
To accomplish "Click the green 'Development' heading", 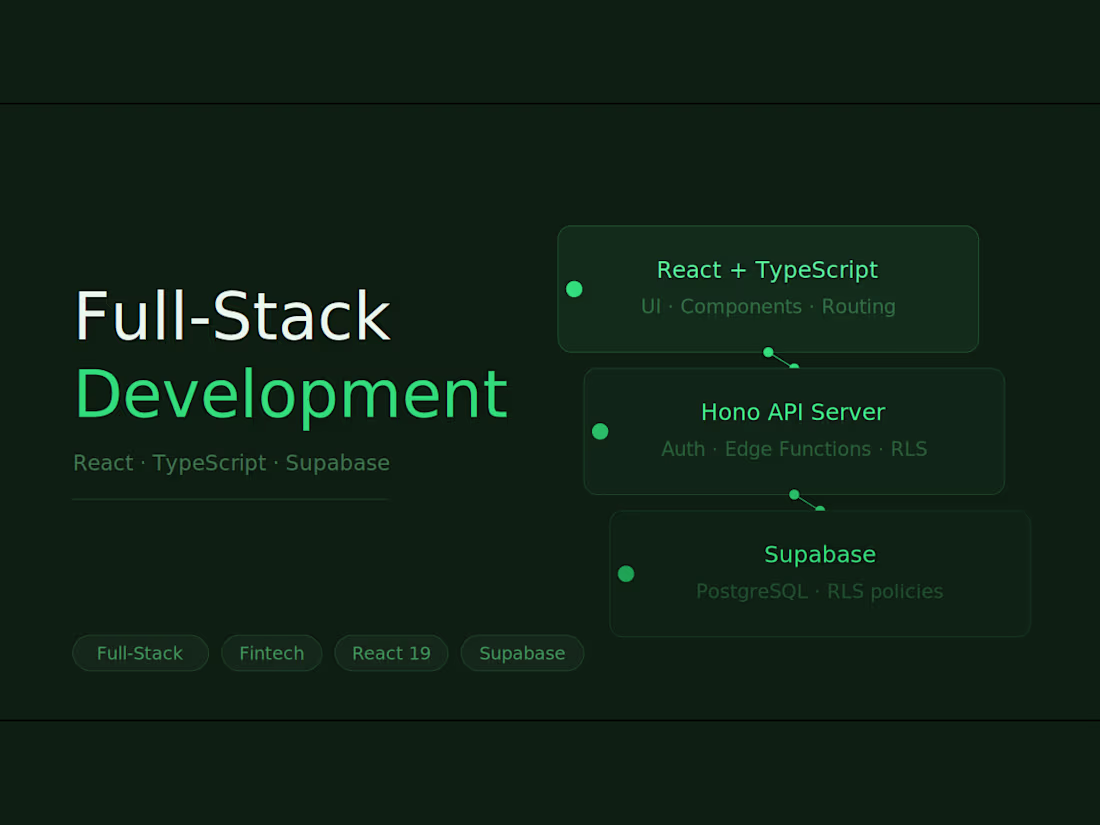I will (291, 396).
